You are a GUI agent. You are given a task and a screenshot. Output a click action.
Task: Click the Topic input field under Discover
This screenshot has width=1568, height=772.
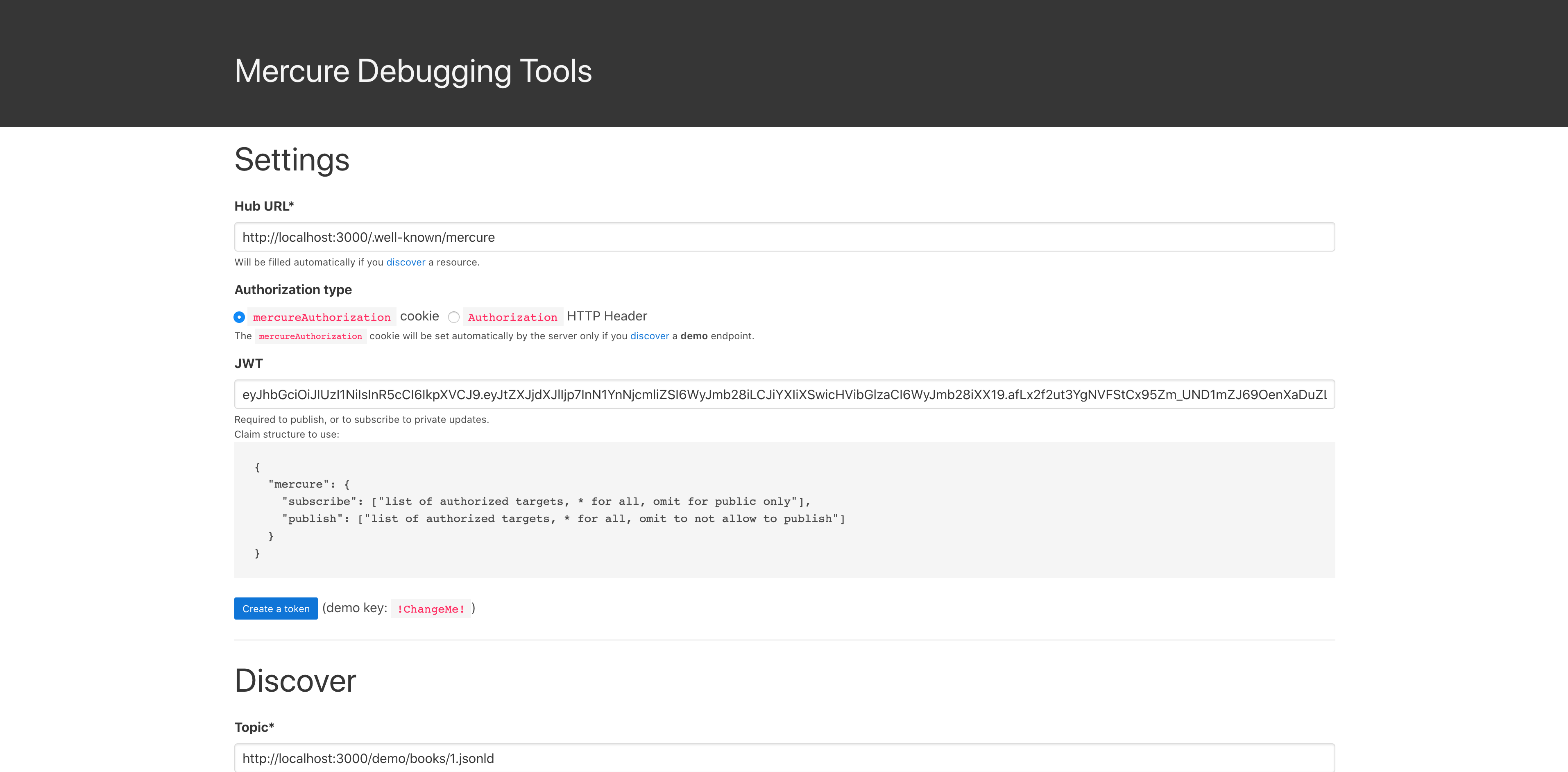784,758
